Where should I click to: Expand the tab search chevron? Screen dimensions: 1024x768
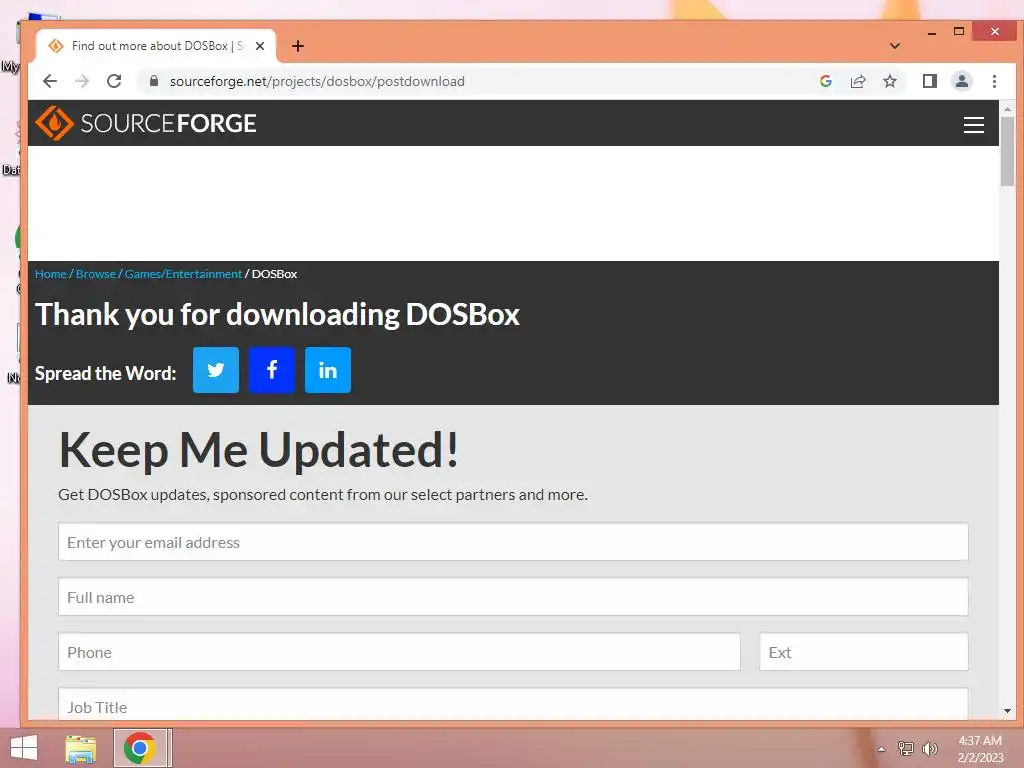895,46
